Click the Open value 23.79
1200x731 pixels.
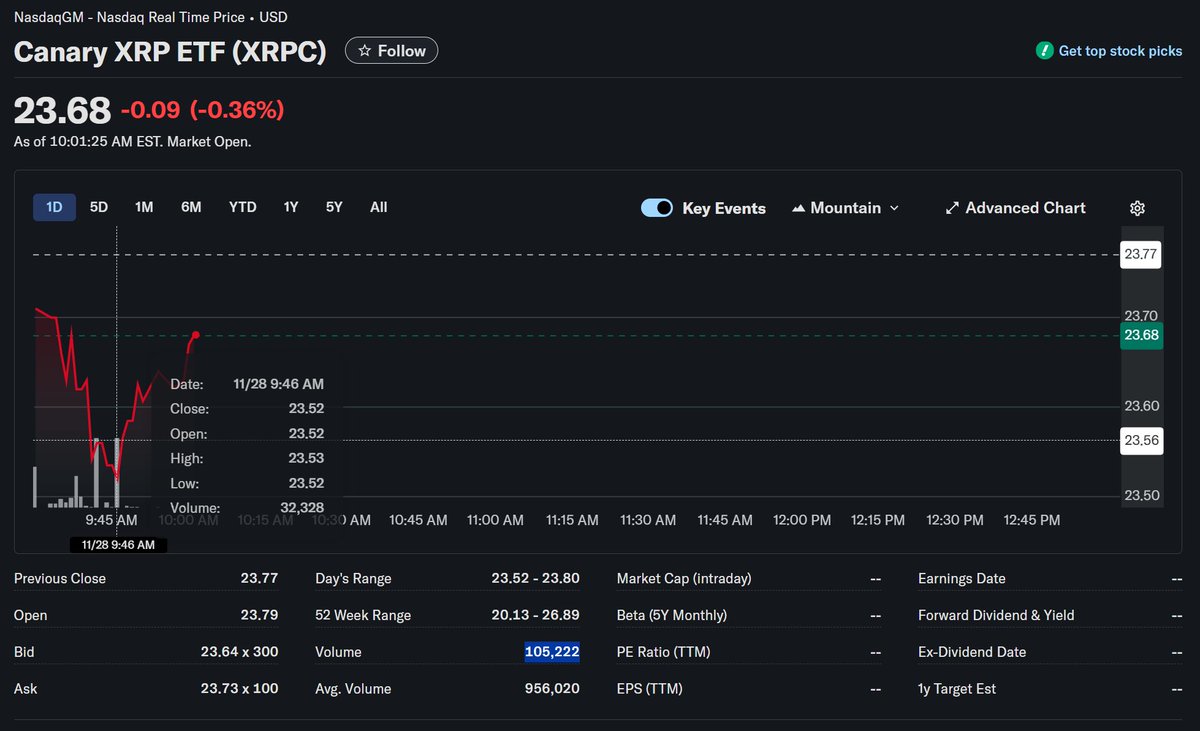[x=259, y=615]
